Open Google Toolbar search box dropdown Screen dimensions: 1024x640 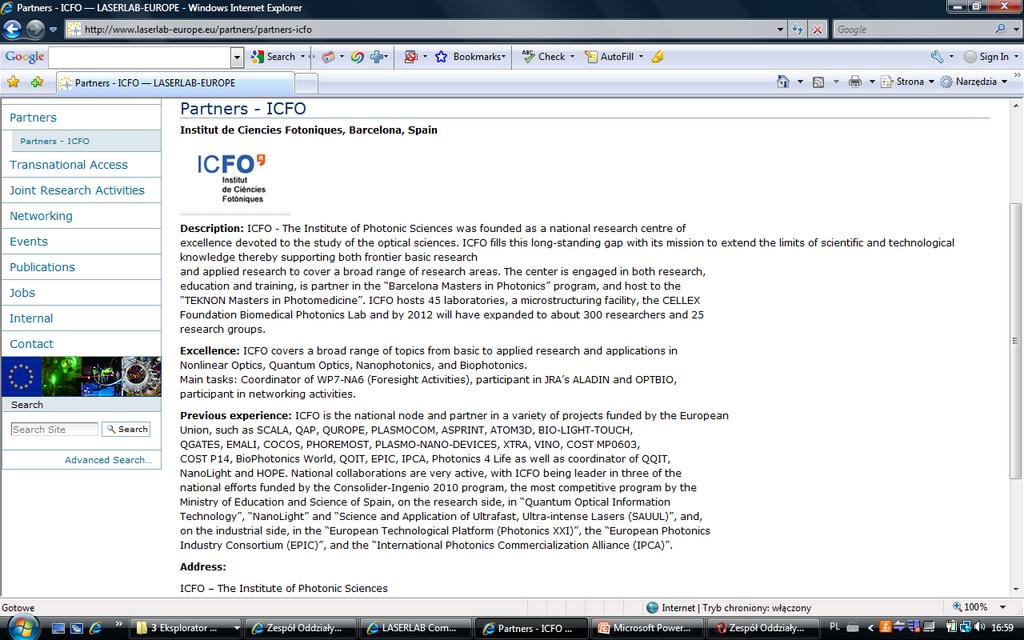tap(237, 57)
